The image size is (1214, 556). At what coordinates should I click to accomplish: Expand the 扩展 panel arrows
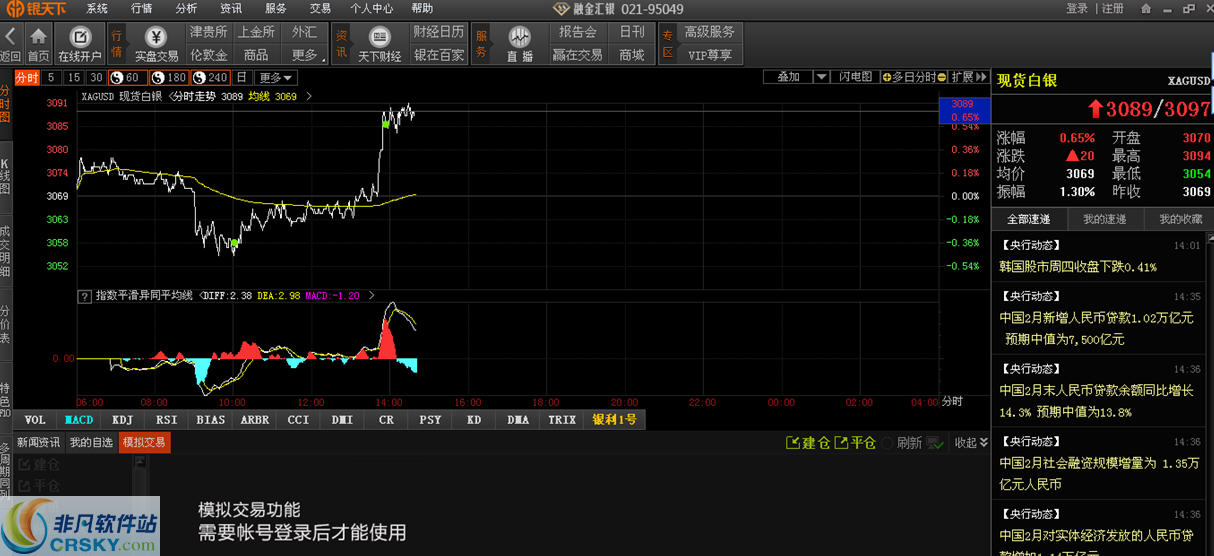click(x=981, y=77)
